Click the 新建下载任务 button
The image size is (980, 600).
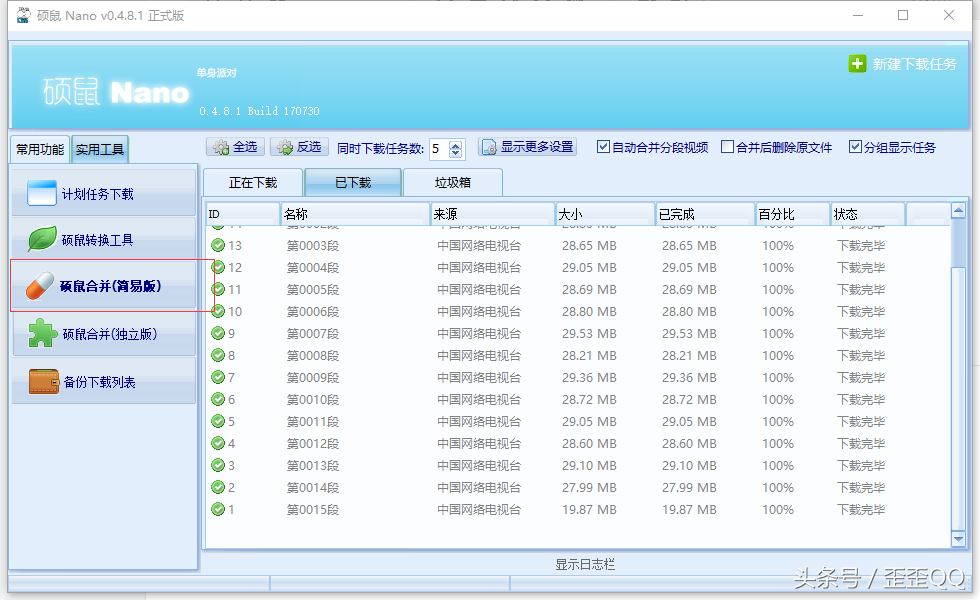point(902,64)
